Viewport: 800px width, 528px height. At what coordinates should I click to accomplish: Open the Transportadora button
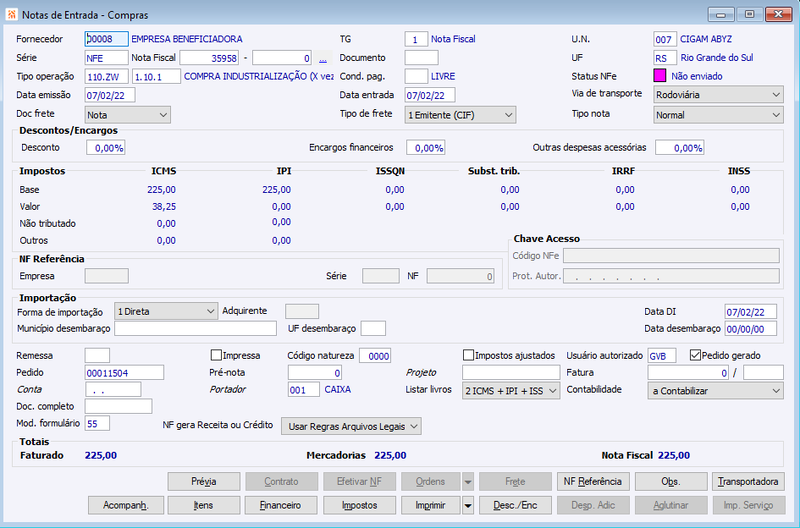[748, 482]
